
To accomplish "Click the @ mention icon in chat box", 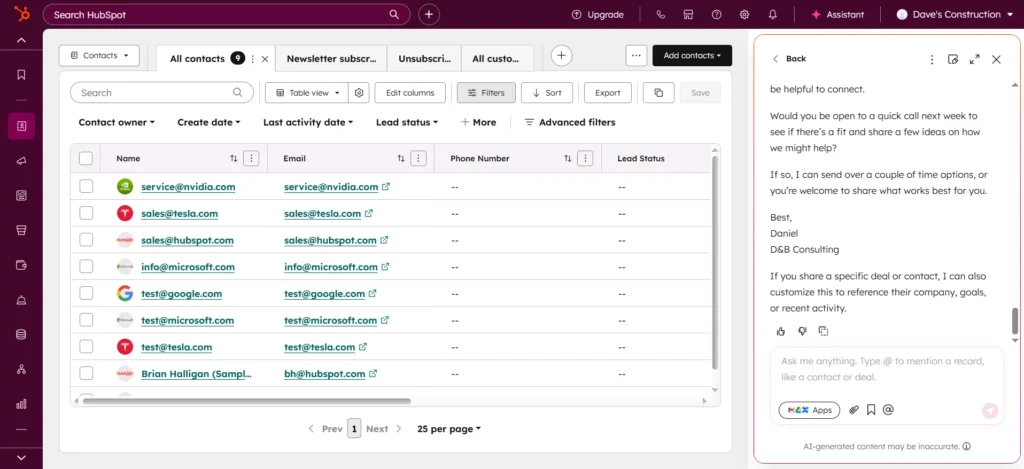I will click(888, 410).
